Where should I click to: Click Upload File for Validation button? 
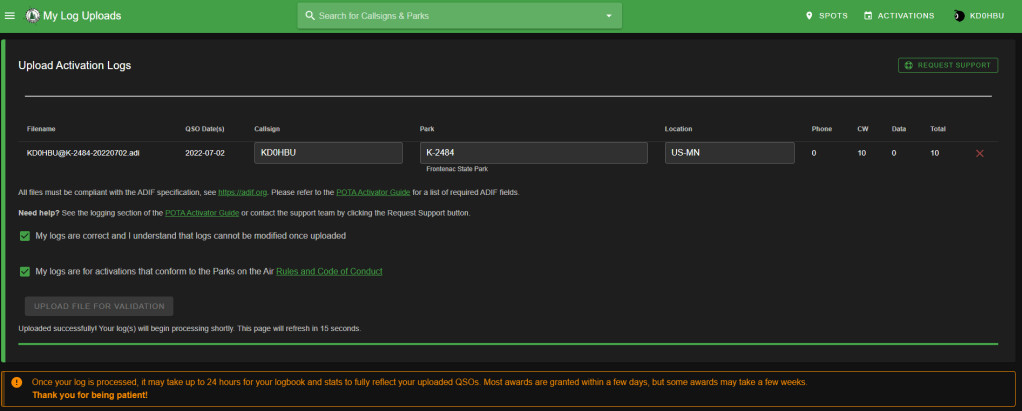99,306
